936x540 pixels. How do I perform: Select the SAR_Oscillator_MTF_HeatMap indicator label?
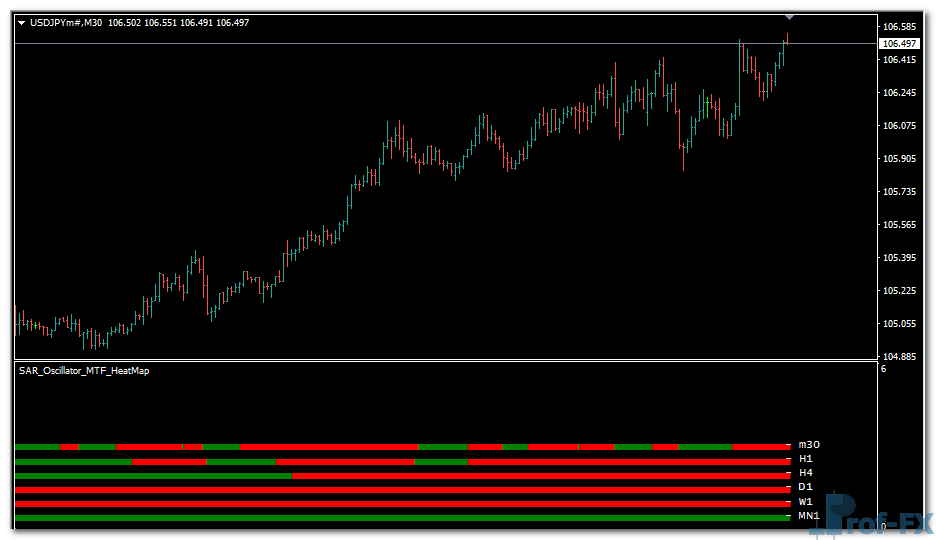84,370
